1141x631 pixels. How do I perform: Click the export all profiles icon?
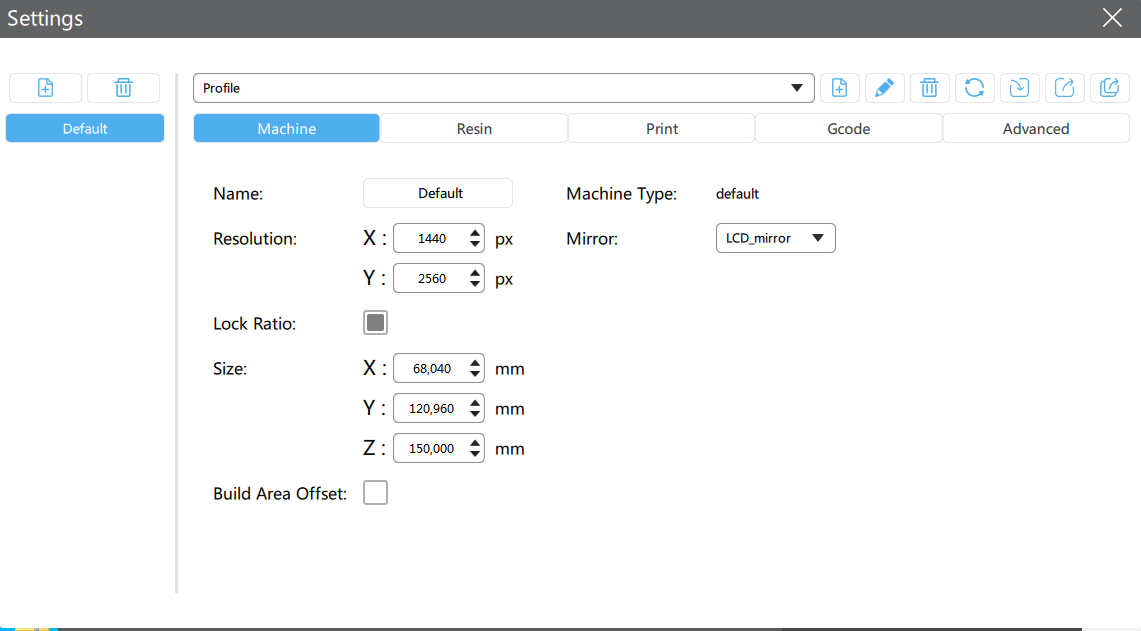click(x=1109, y=88)
